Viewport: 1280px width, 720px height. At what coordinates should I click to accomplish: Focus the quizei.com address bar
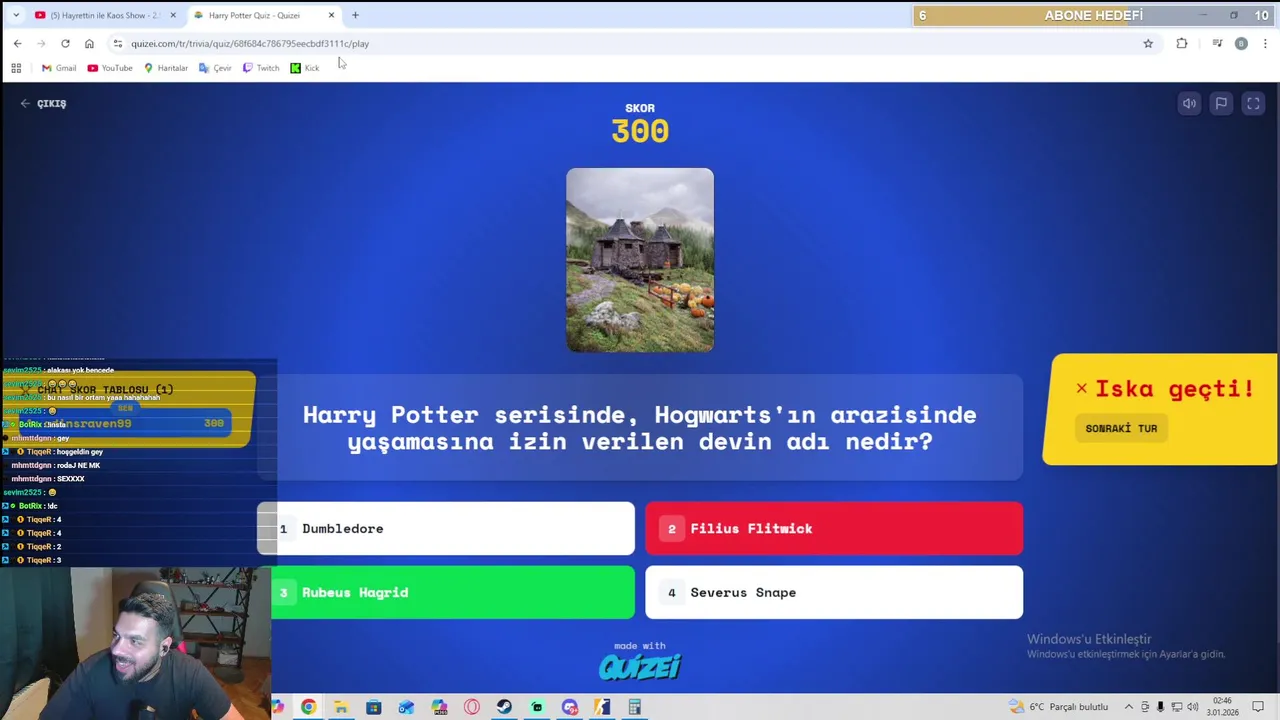coord(630,43)
